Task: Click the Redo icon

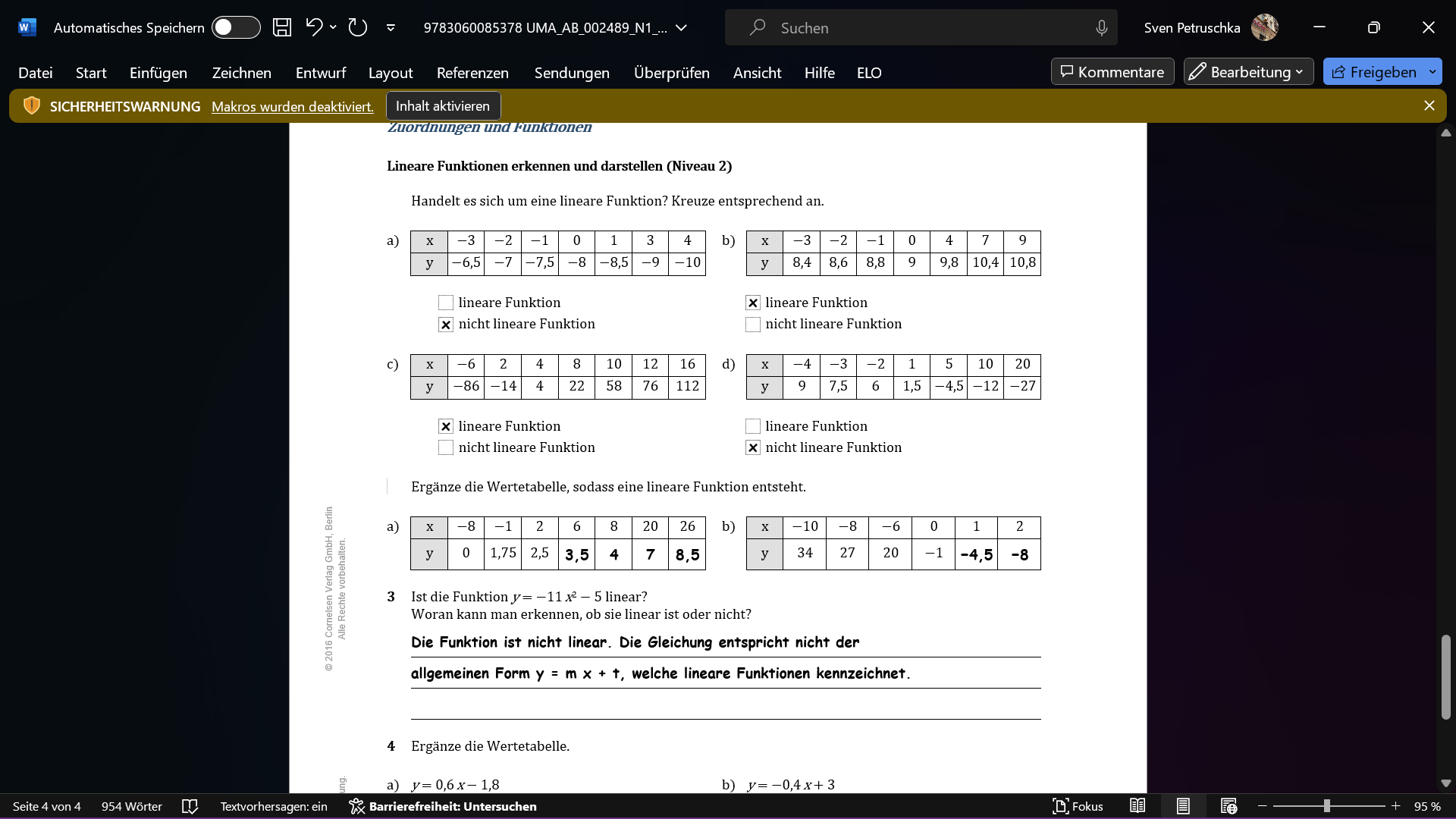Action: coord(357,27)
